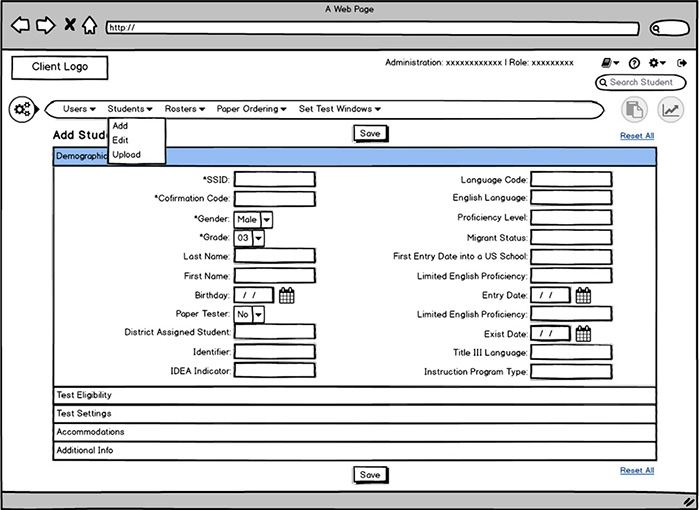Click the browser search box with magnifier
The height and width of the screenshot is (510, 700).
[669, 29]
